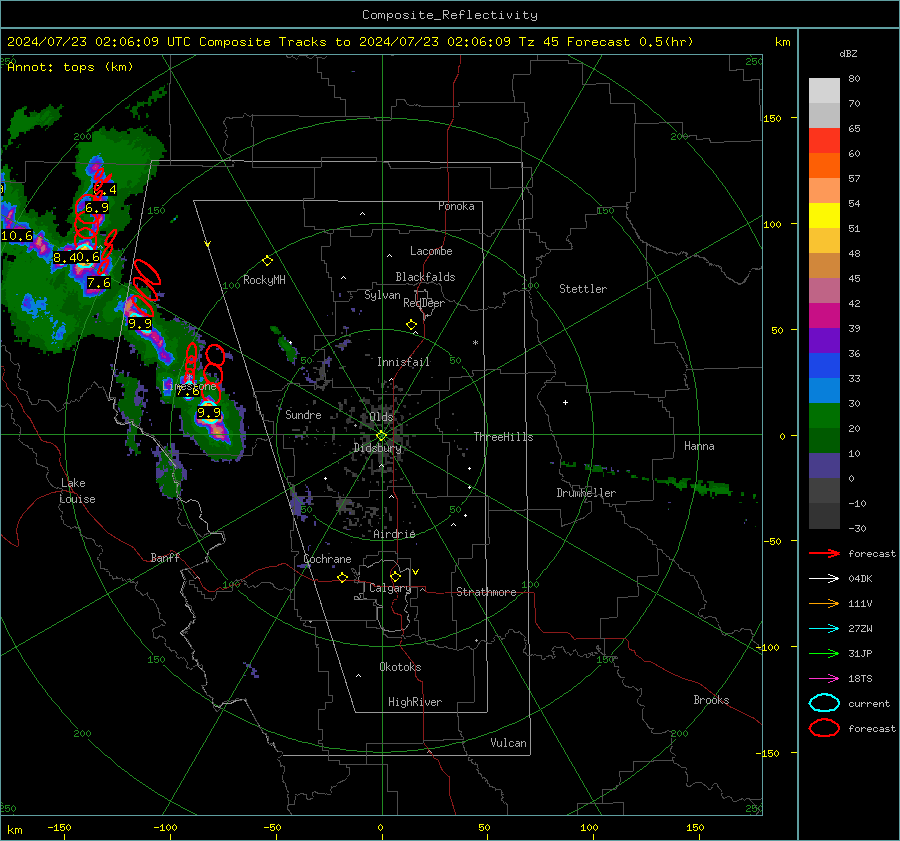Viewport: 900px width, 841px height.
Task: Click the Stettler town label
Action: click(583, 289)
